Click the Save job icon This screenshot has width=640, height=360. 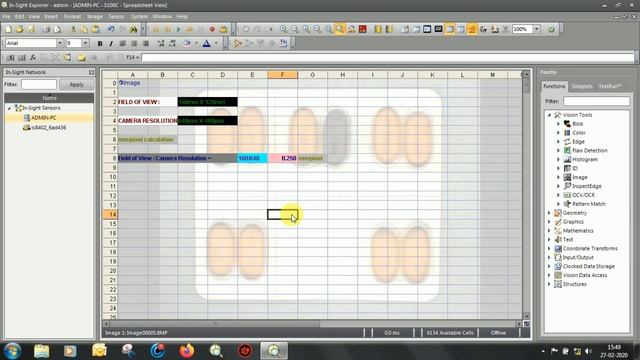click(31, 29)
